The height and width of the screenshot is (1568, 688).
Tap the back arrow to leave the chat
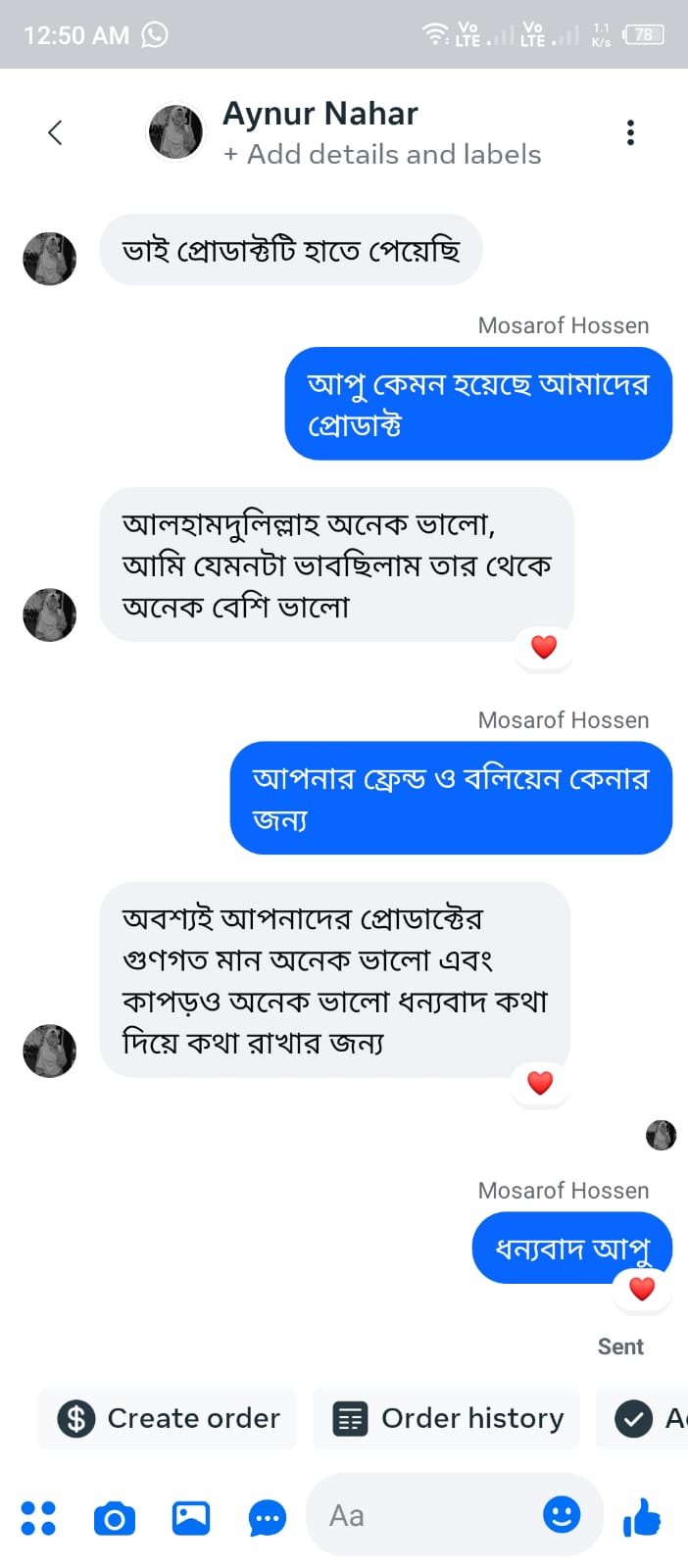(x=55, y=131)
